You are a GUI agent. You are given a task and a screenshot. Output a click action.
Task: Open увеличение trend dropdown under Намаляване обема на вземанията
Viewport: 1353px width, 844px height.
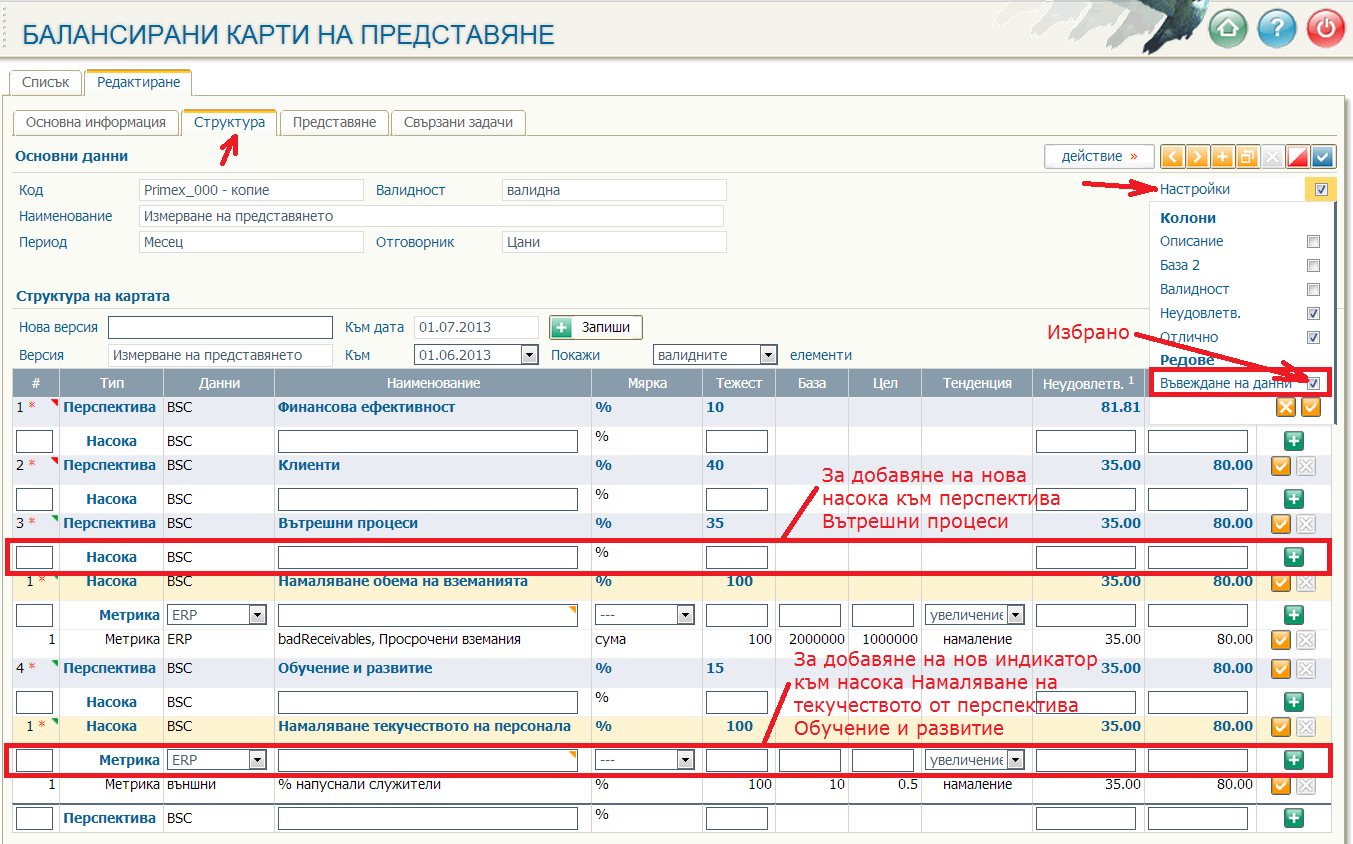coord(975,615)
